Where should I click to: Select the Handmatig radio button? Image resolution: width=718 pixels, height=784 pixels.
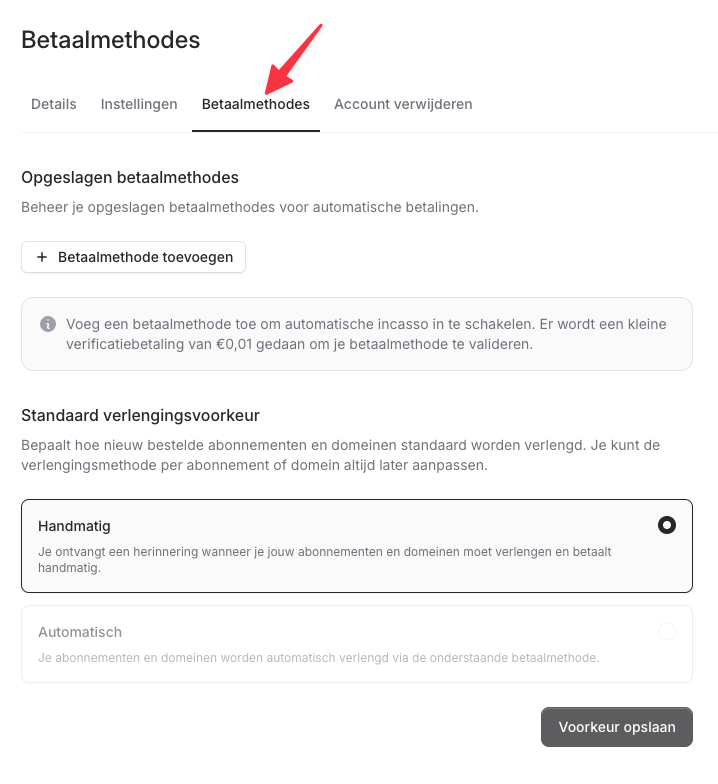(x=667, y=525)
